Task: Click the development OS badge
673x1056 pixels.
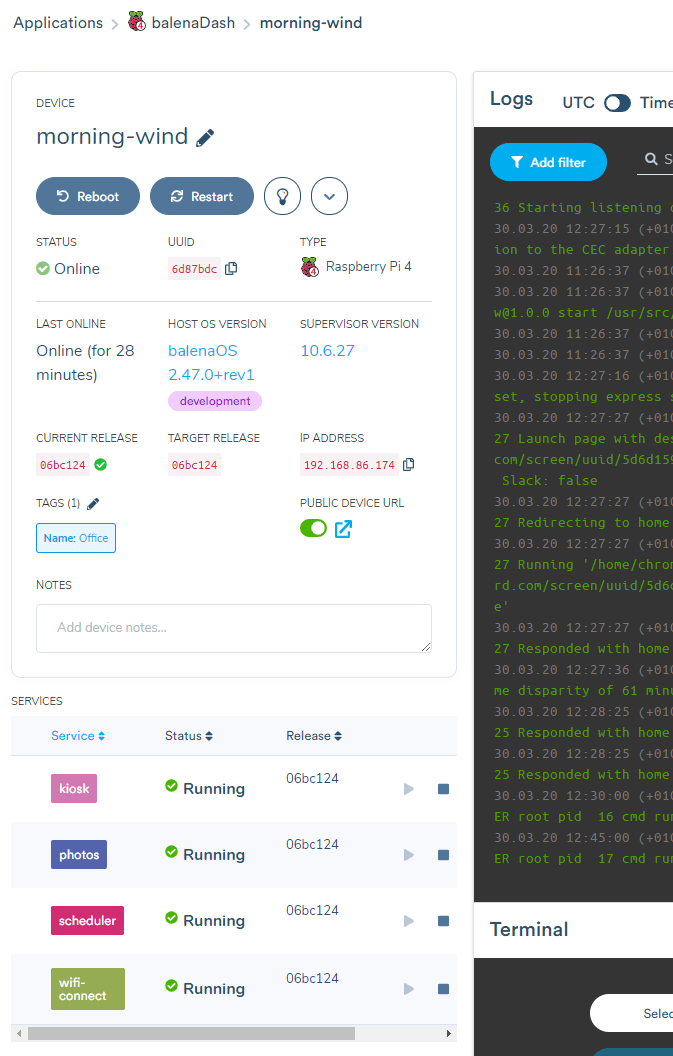Action: point(215,401)
